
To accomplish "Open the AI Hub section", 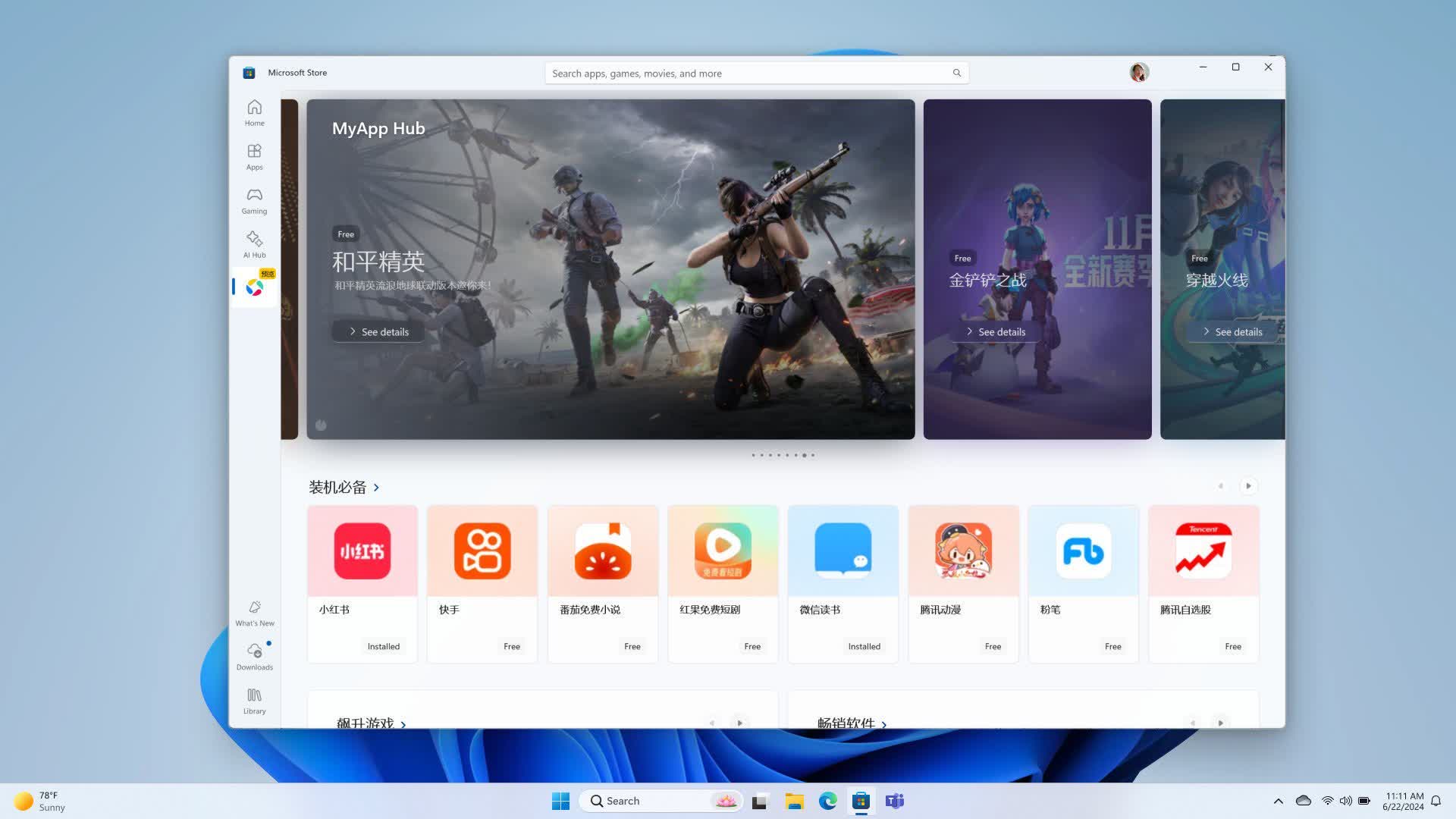I will pyautogui.click(x=254, y=244).
